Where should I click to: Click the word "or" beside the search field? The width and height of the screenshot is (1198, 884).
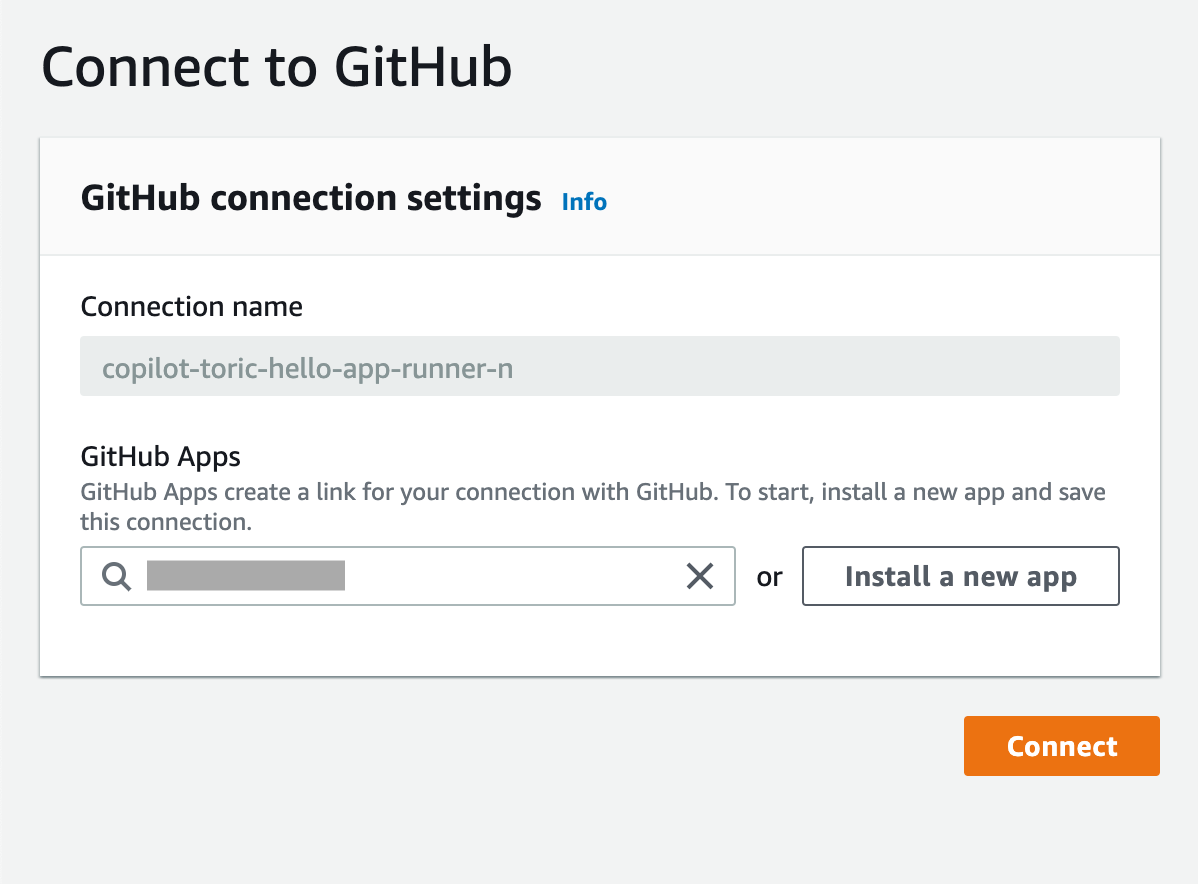(x=769, y=577)
